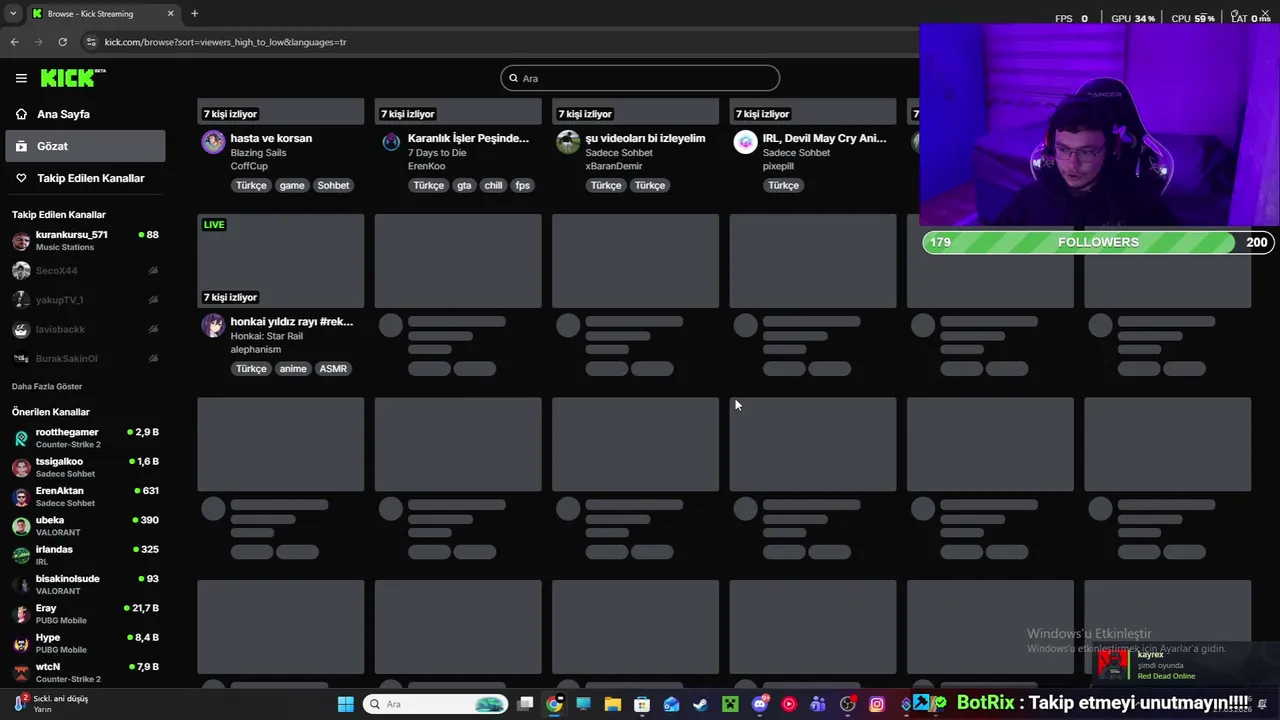
Task: Open the Blazing Sails category link
Action: click(258, 153)
